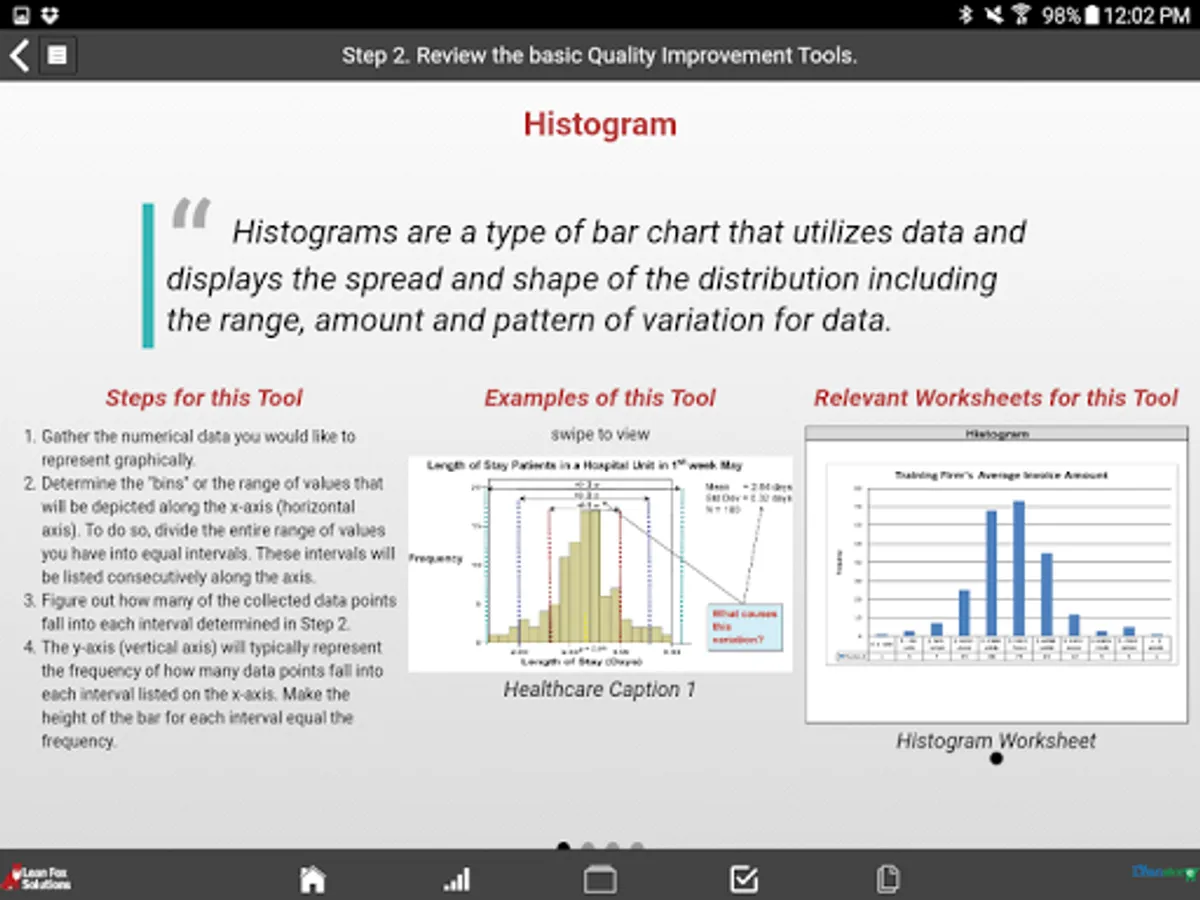This screenshot has width=1200, height=900.
Task: Tap the header text 'Step 2. Review the basic Quality Improvement Tools.'
Action: click(x=600, y=55)
